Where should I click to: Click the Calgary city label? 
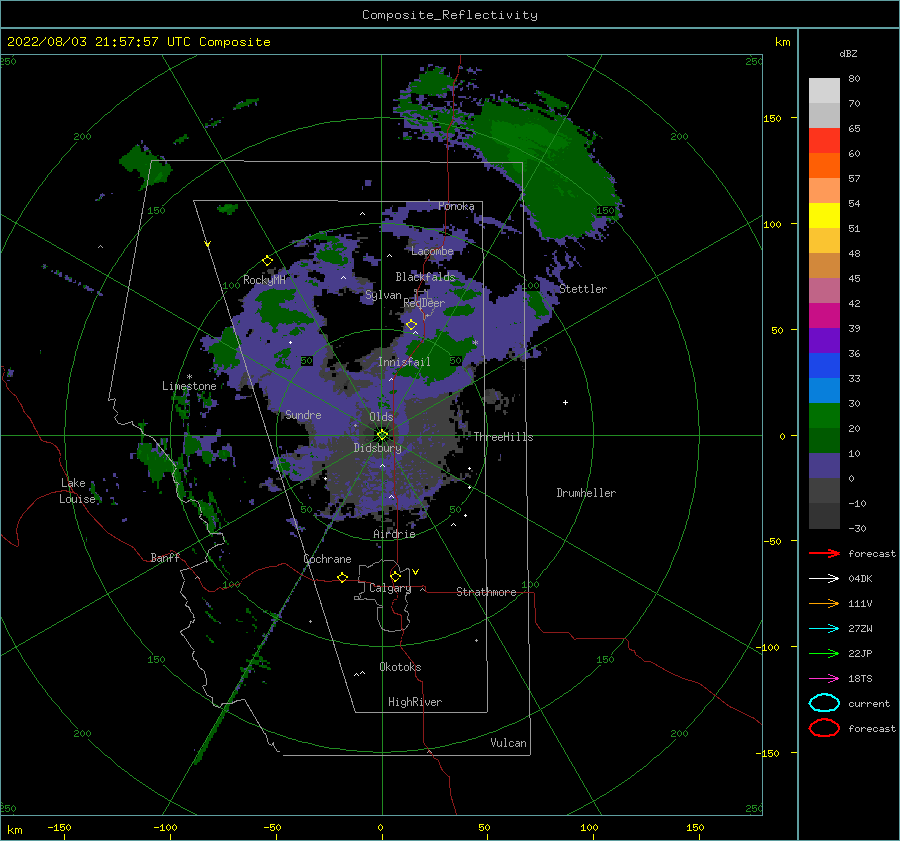point(390,588)
